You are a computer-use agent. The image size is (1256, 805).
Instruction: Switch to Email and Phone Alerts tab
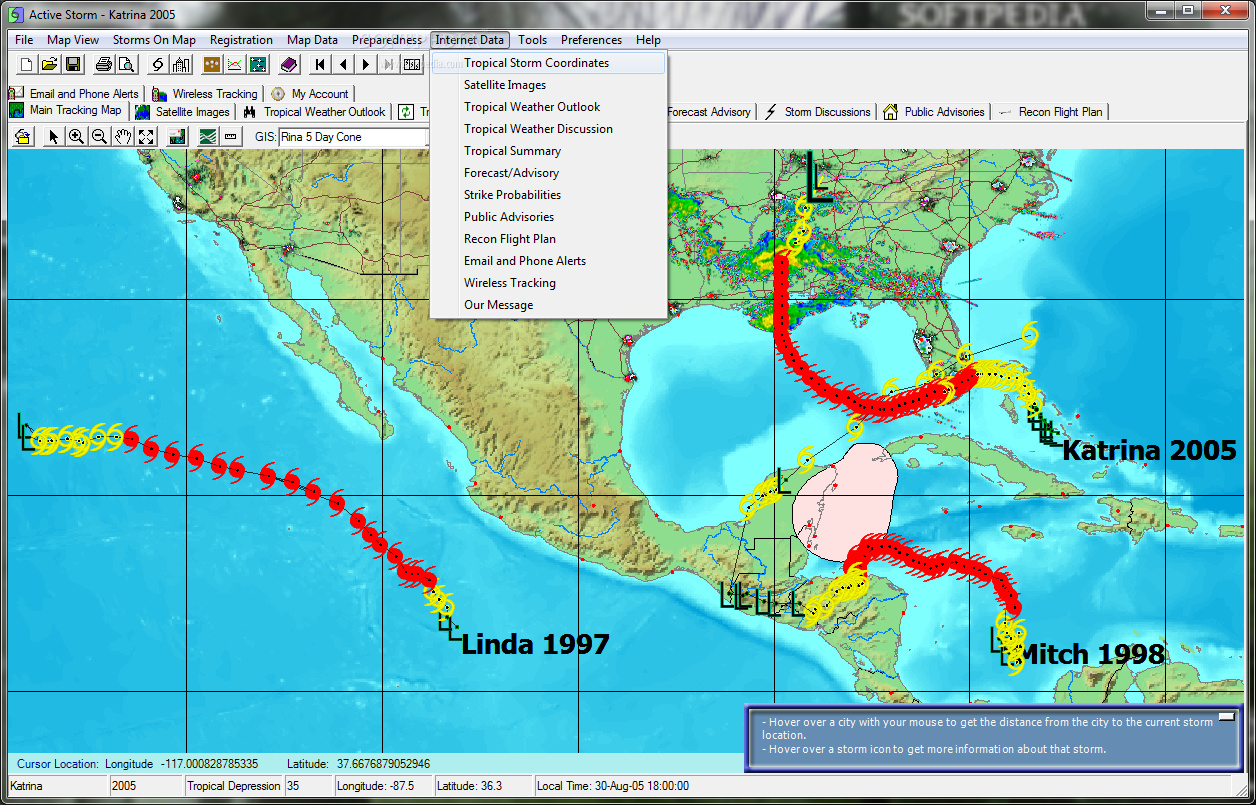74,94
